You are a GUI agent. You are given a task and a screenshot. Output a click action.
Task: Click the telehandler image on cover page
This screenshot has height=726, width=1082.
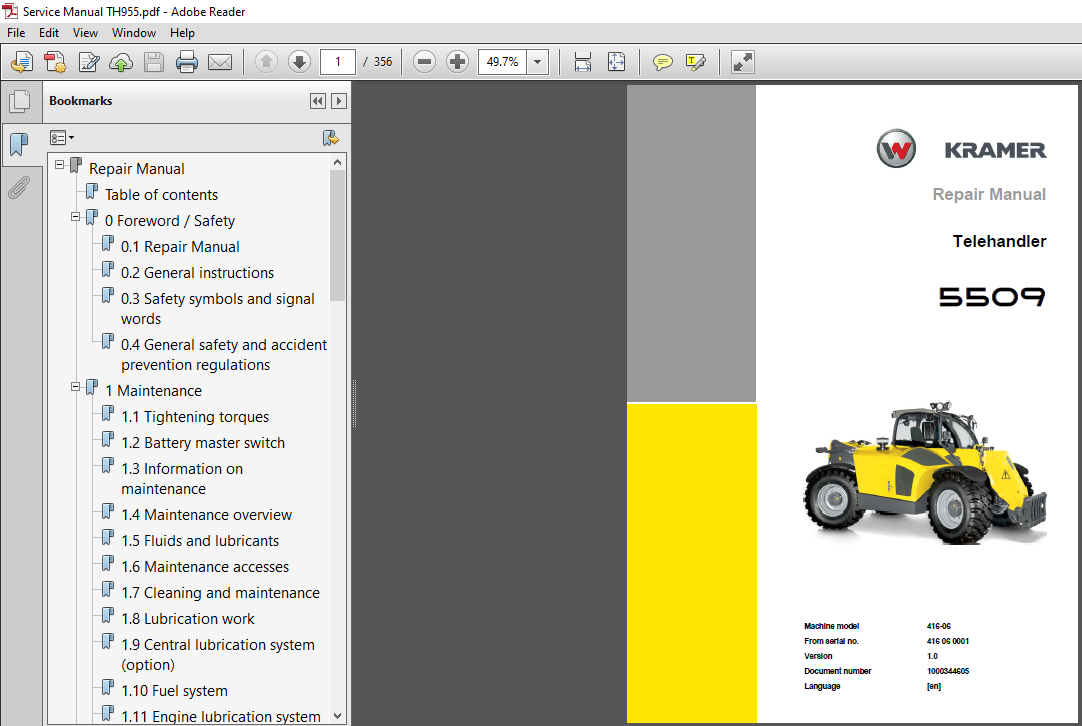pyautogui.click(x=925, y=473)
